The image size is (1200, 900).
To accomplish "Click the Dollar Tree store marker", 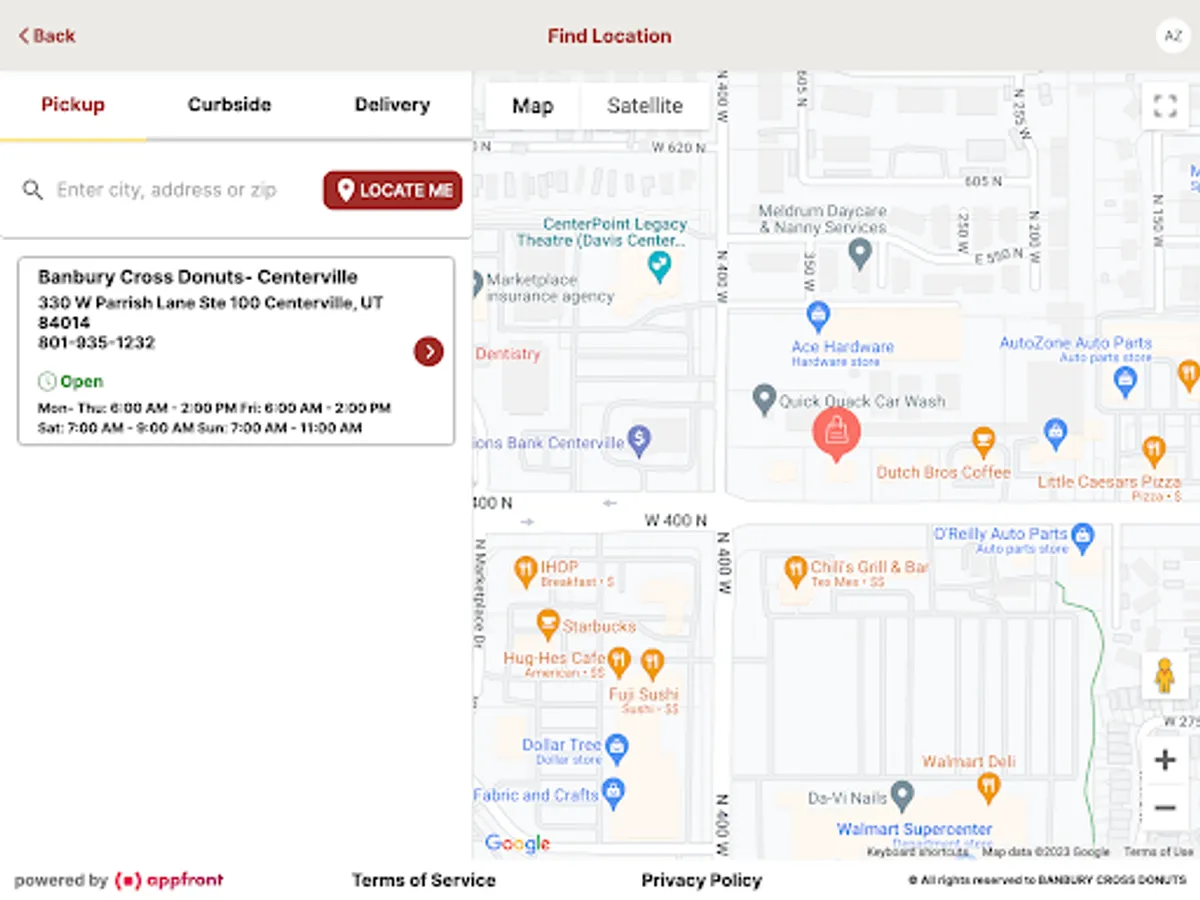I will 617,746.
